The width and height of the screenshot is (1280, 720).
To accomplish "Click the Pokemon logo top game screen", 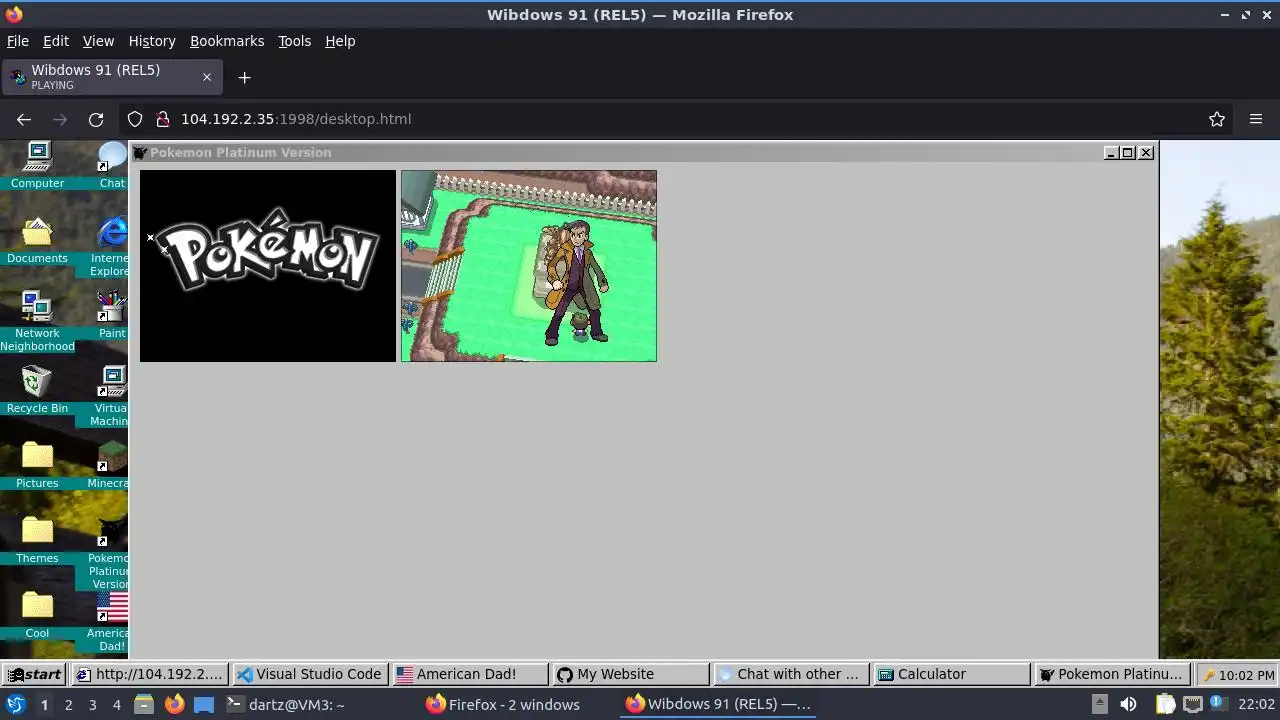I will (x=268, y=266).
